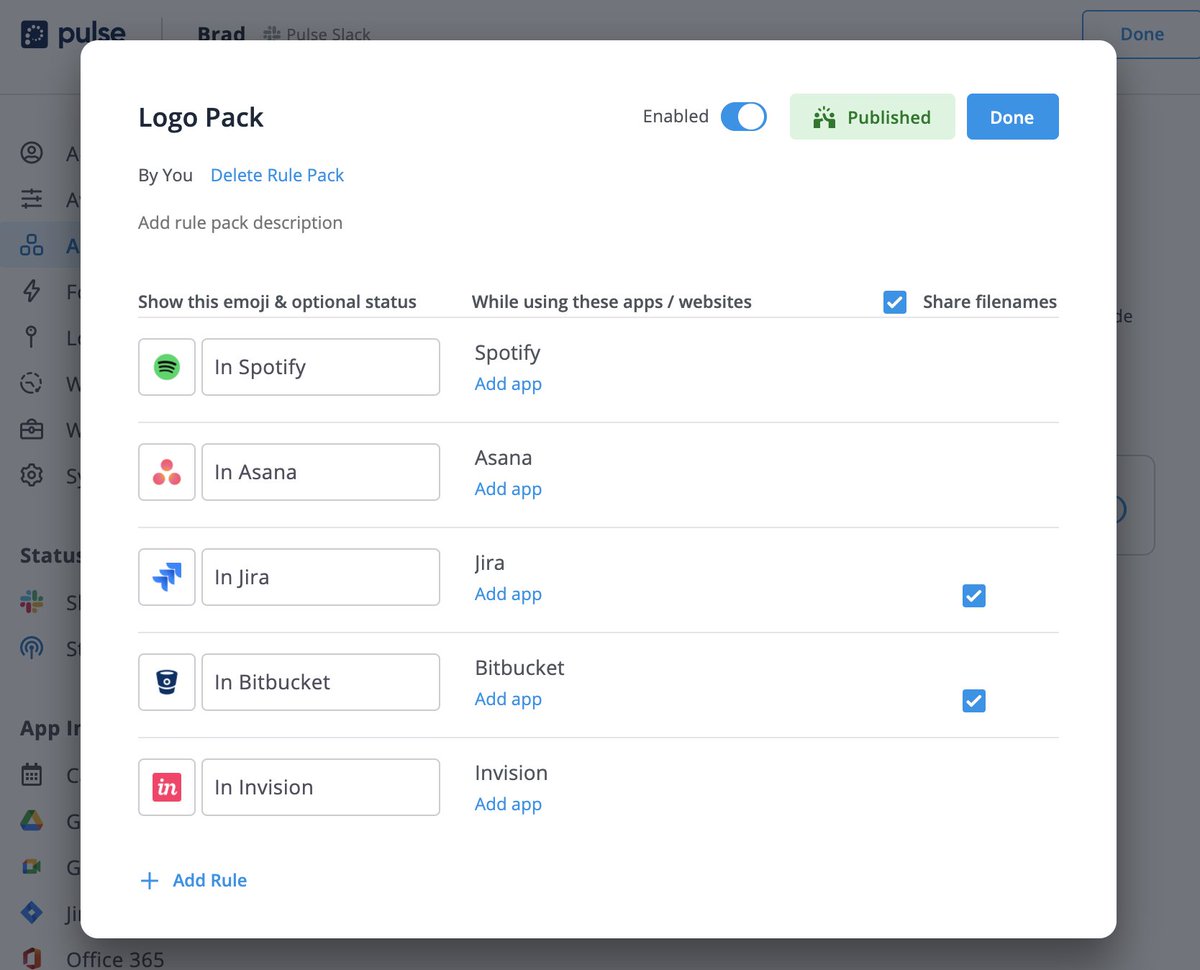Click the briefcase icon in sidebar
The width and height of the screenshot is (1200, 970).
[x=32, y=429]
